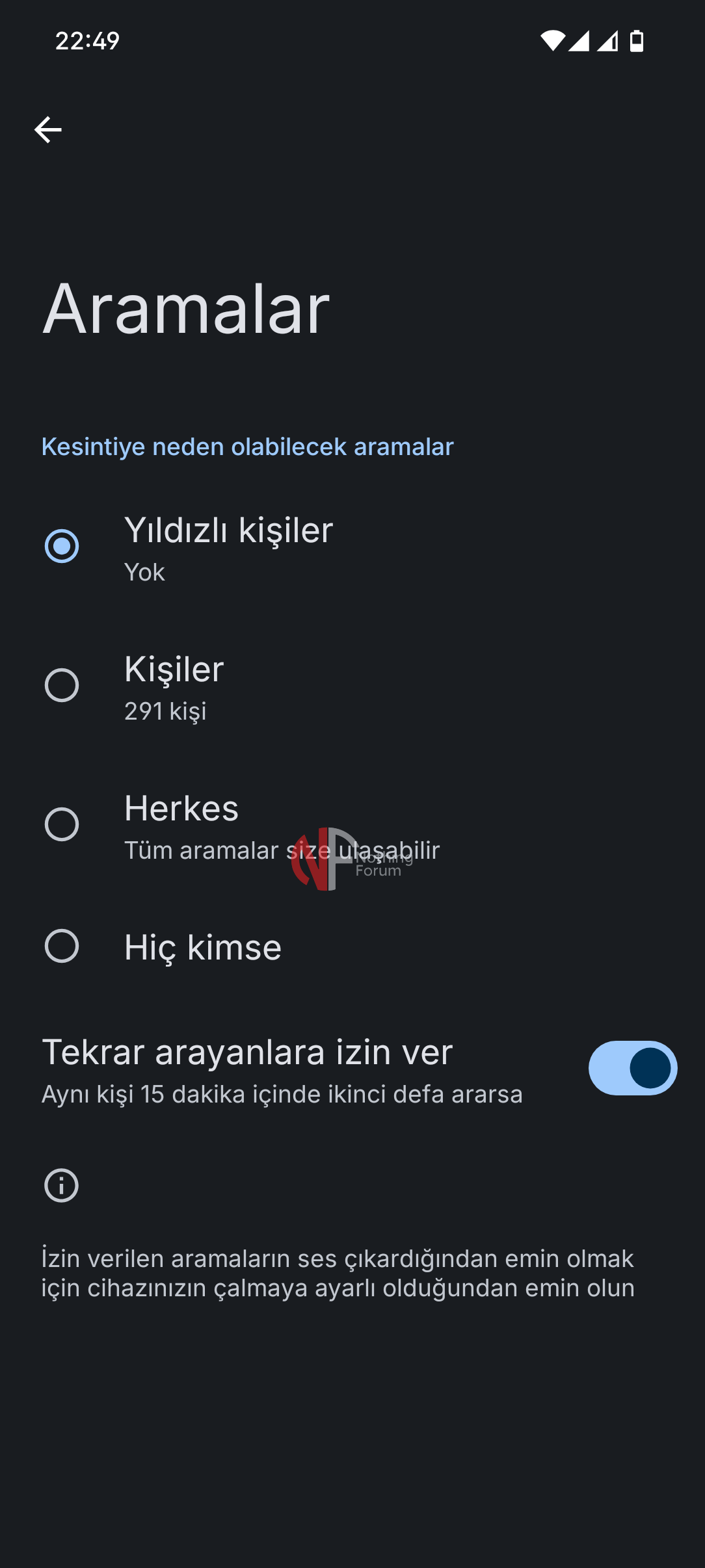
Task: Tap the back arrow icon
Action: point(48,130)
